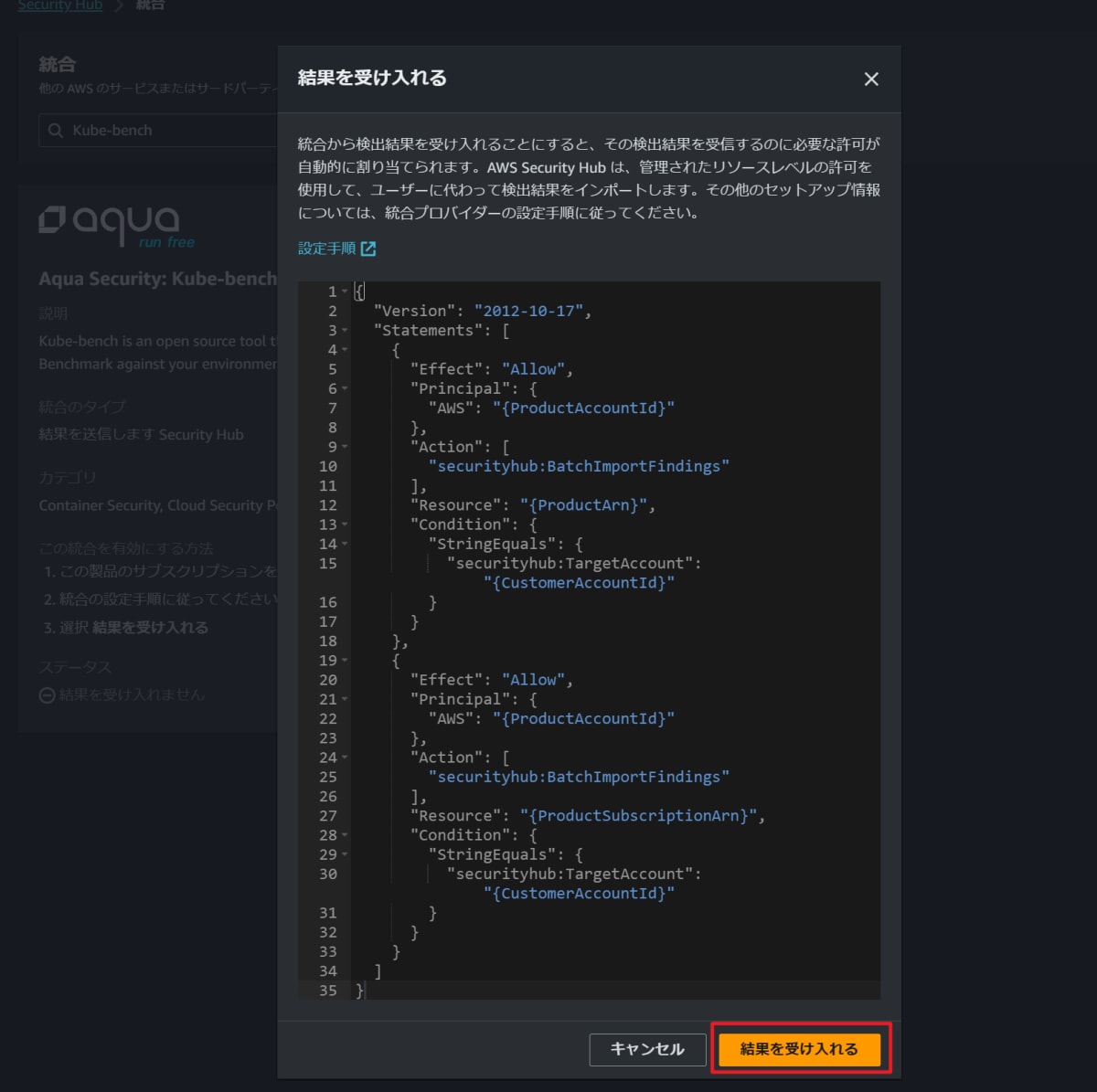1097x1092 pixels.
Task: Click the Aqua Security: Kube-bench card title
Action: pos(157,280)
